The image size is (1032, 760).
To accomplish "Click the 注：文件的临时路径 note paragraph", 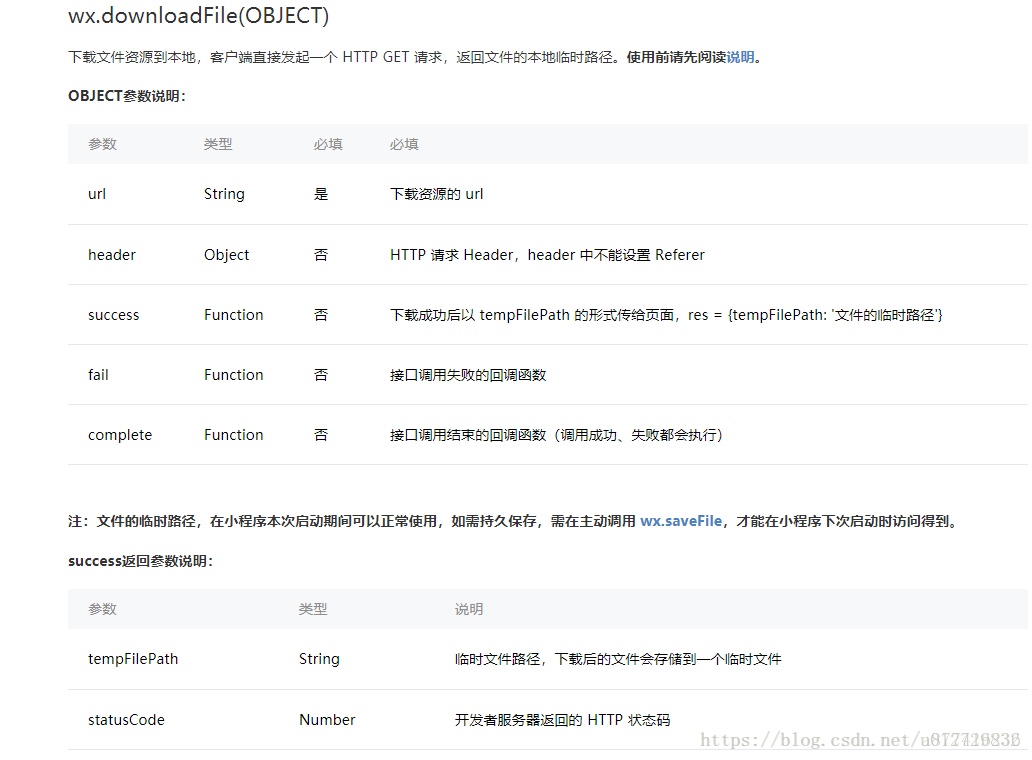I will 514,521.
